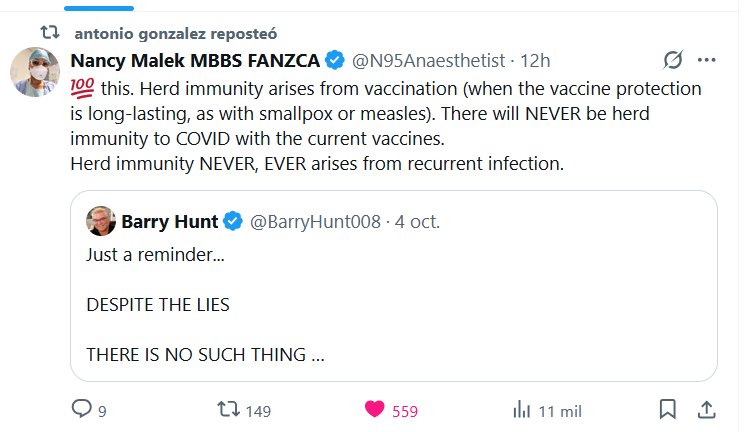The height and width of the screenshot is (432, 746).
Task: Open the three-dots more options menu
Action: click(x=706, y=60)
